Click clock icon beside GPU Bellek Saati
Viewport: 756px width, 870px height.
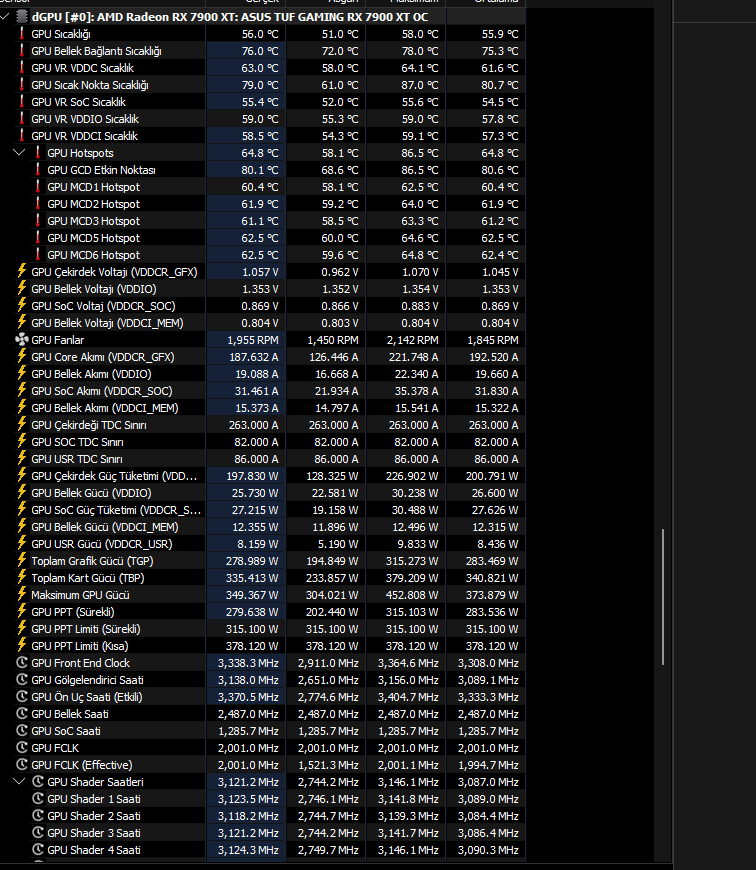[x=22, y=714]
